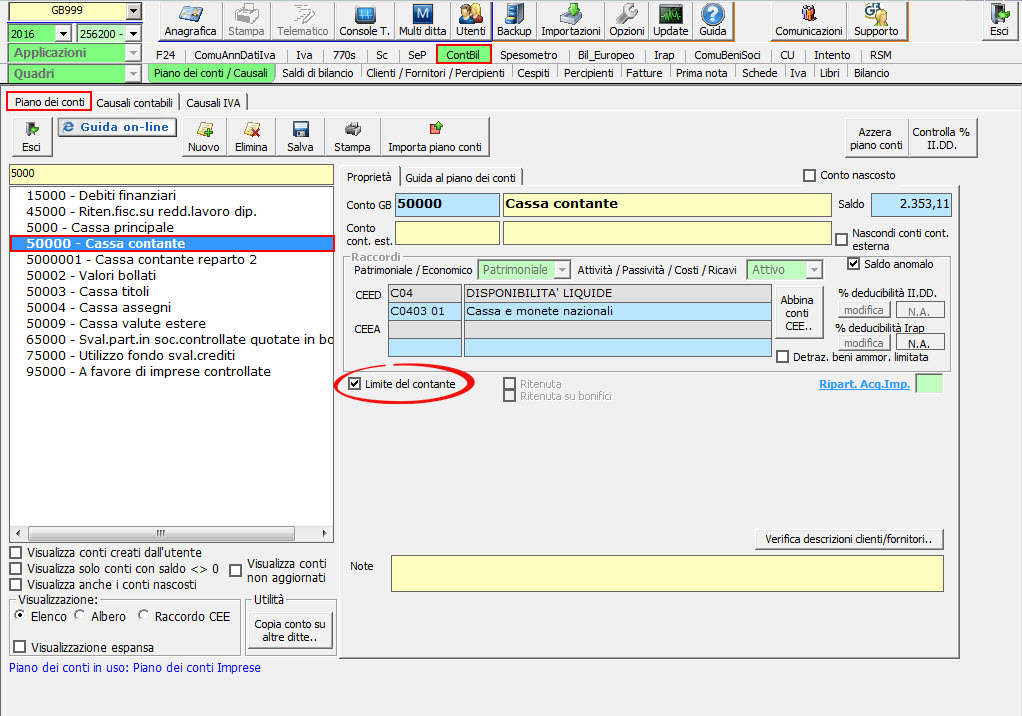Open the Utenti users icon
The image size is (1022, 716).
(471, 21)
